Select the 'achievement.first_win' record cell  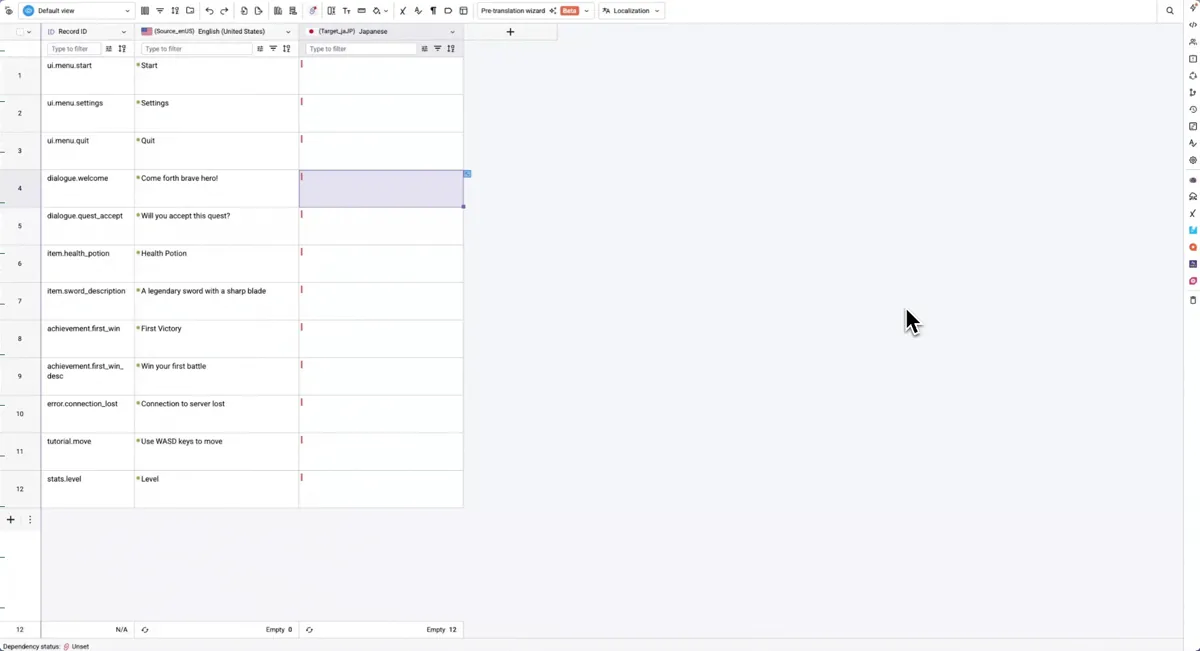pos(88,339)
